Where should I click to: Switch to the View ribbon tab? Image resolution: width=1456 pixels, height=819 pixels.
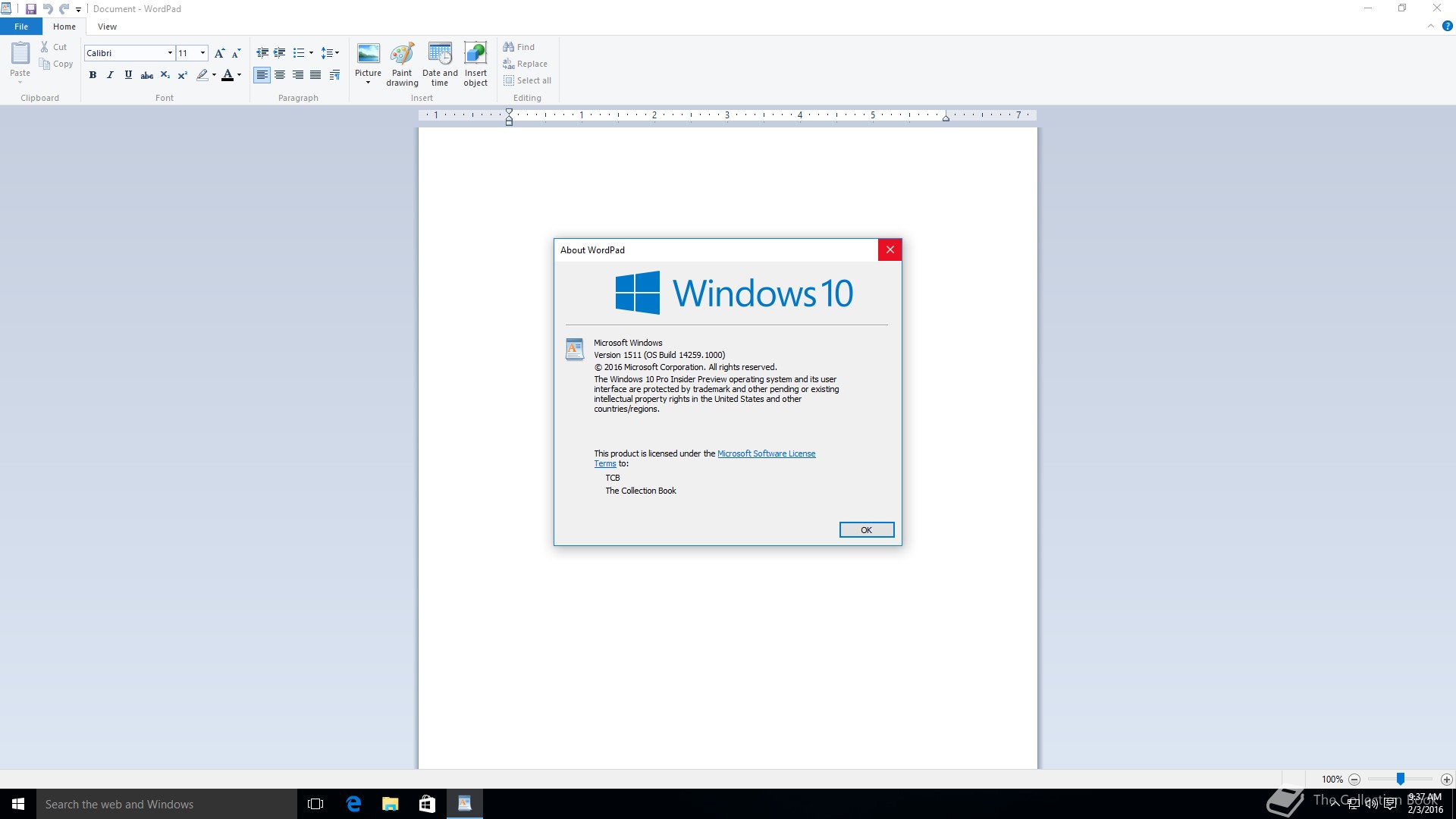(107, 27)
